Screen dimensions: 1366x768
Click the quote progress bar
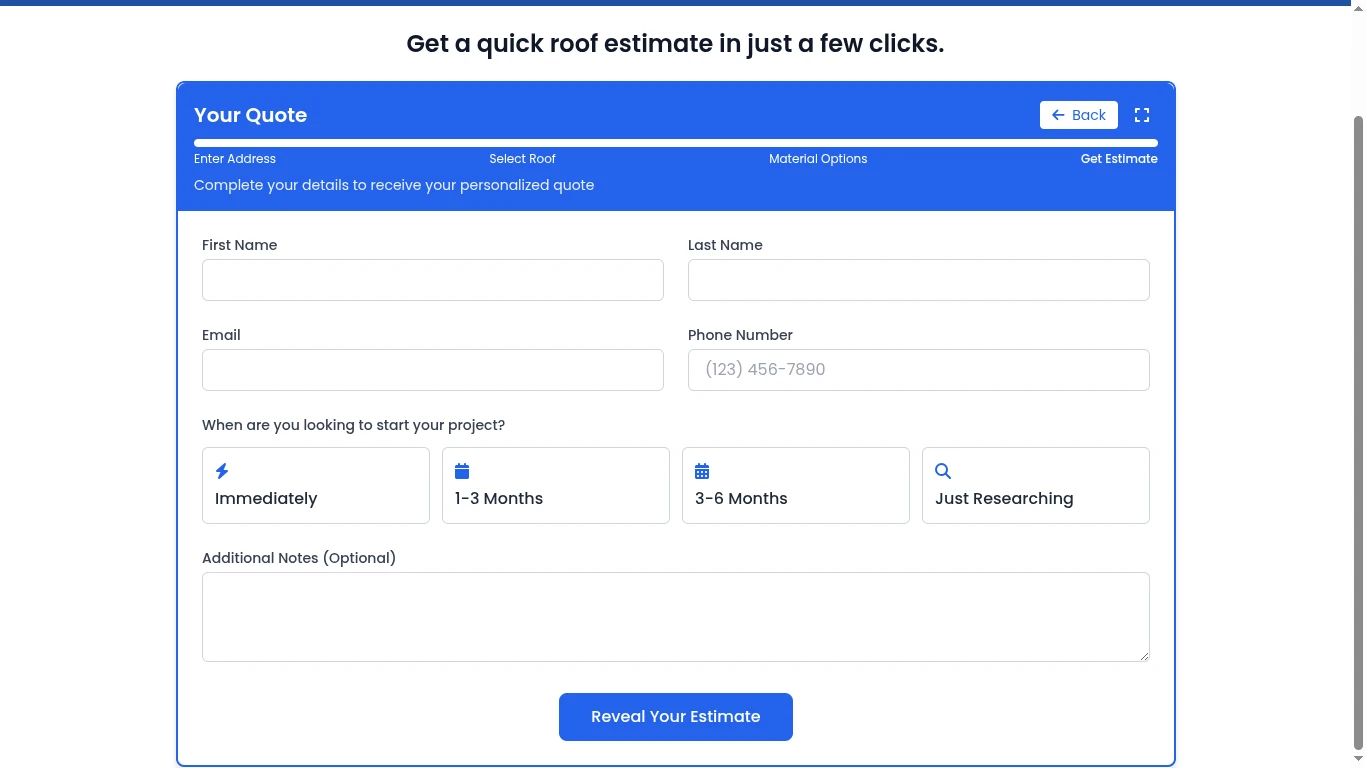(x=676, y=143)
